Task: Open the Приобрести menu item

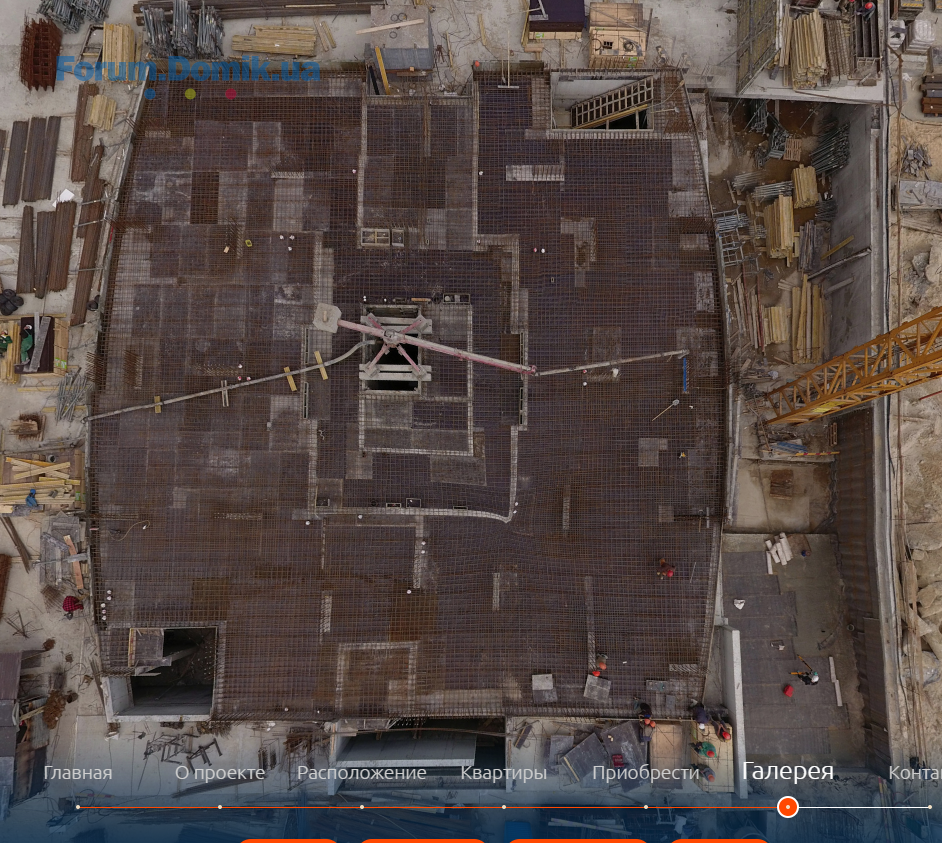Action: [x=645, y=773]
